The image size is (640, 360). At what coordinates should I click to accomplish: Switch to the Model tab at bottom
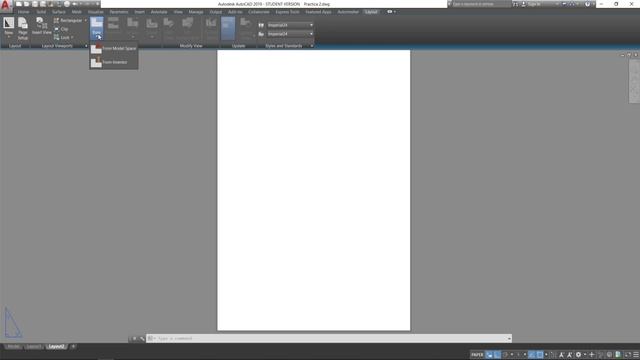13,347
